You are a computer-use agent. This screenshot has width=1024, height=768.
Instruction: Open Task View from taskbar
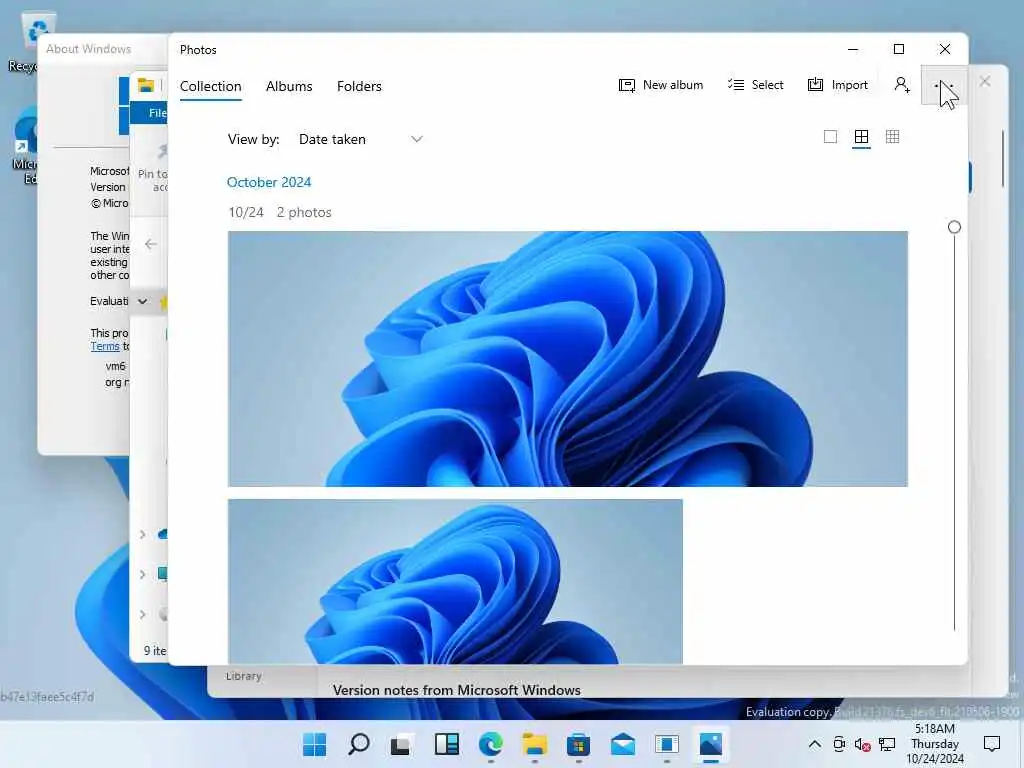click(402, 744)
